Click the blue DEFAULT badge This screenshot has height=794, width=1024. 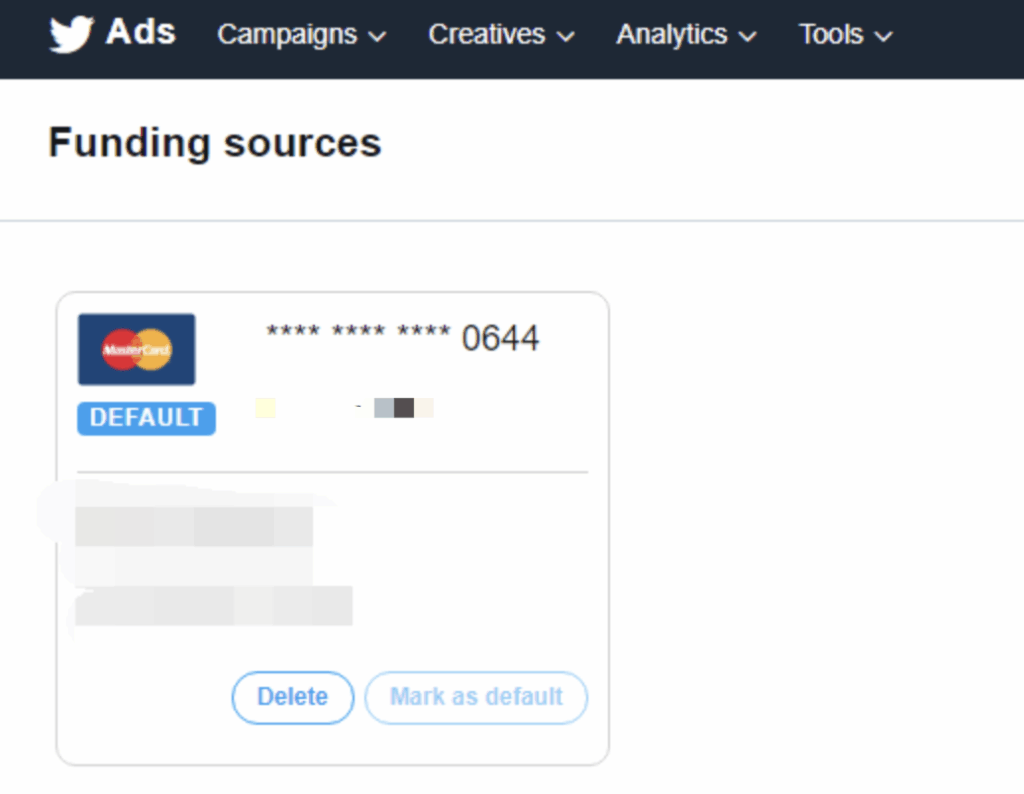click(146, 418)
